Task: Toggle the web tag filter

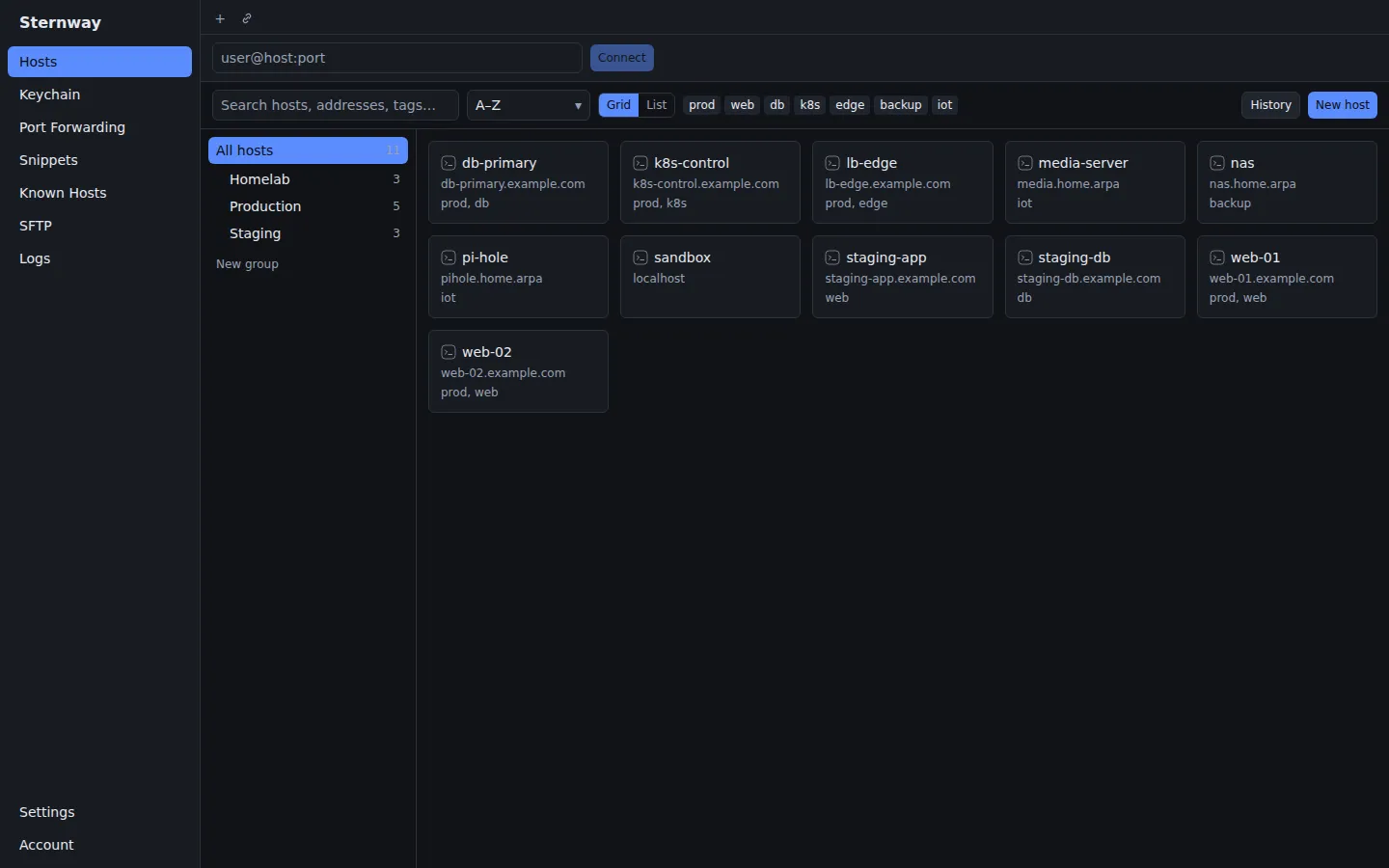Action: coord(743,105)
